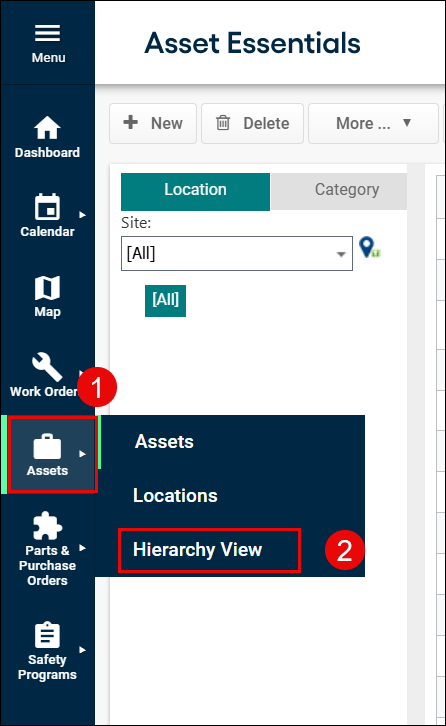
Task: Expand Safety Programs submenu arrow
Action: coord(82,650)
